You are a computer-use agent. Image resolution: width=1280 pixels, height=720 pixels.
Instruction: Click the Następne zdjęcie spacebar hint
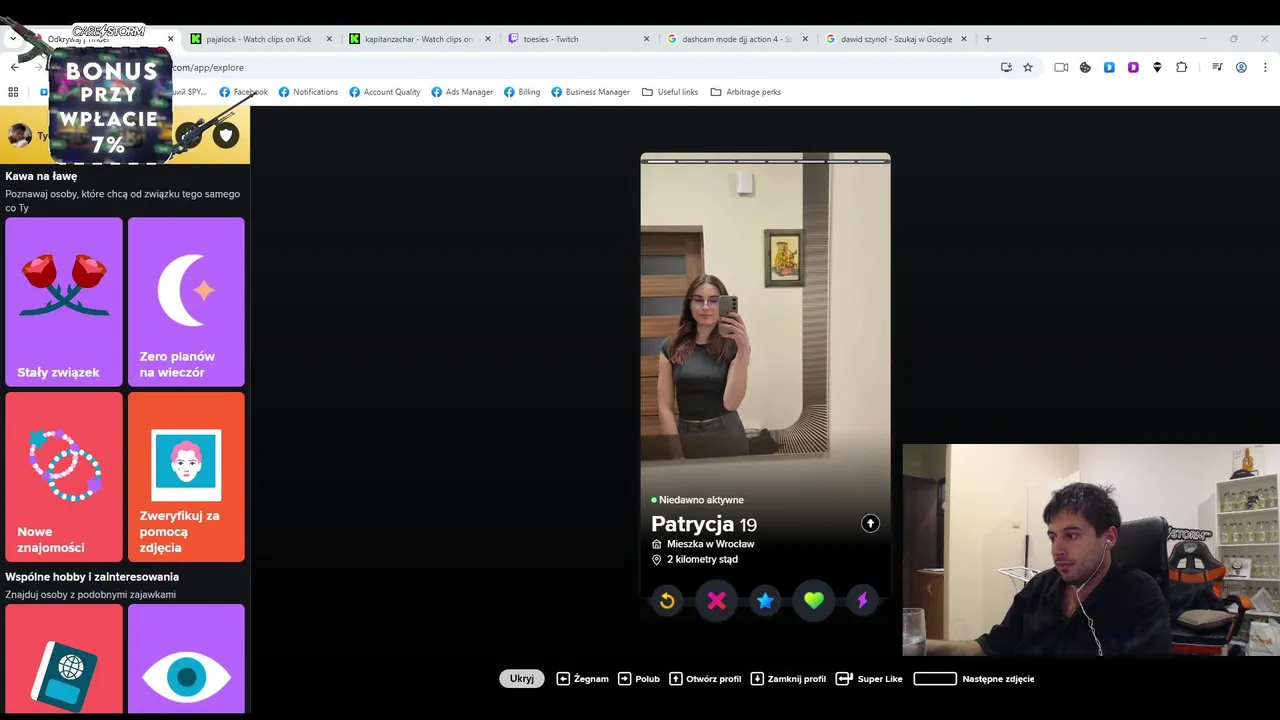tap(974, 678)
